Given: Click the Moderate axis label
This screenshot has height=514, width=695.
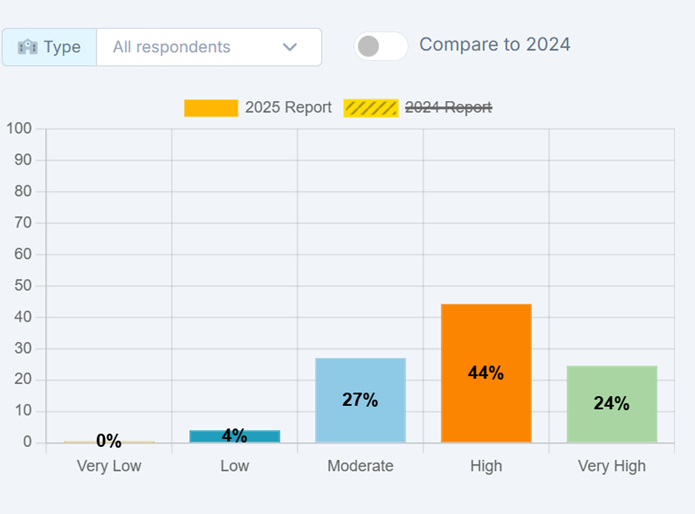Looking at the screenshot, I should 360,466.
